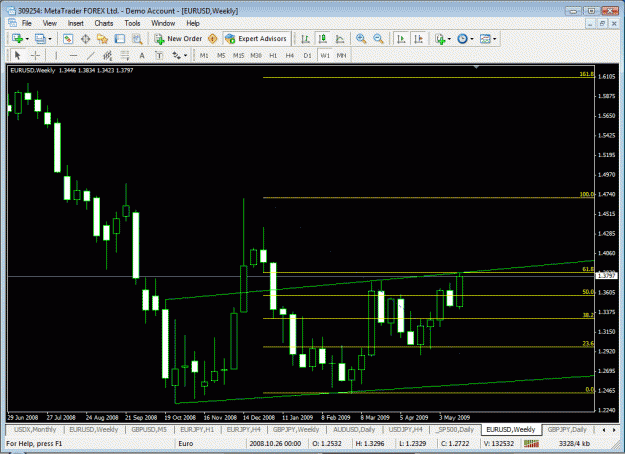Open the Navigator folder-star icon
Image resolution: width=625 pixels, height=454 pixels.
102,39
